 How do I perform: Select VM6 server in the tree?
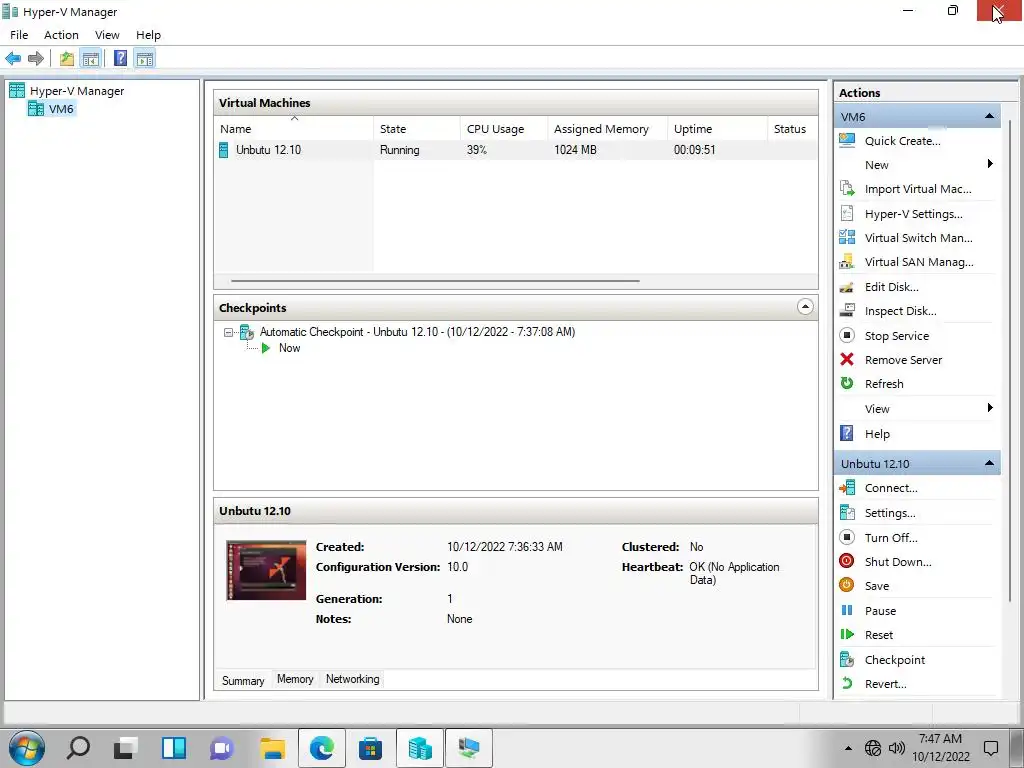(x=52, y=109)
